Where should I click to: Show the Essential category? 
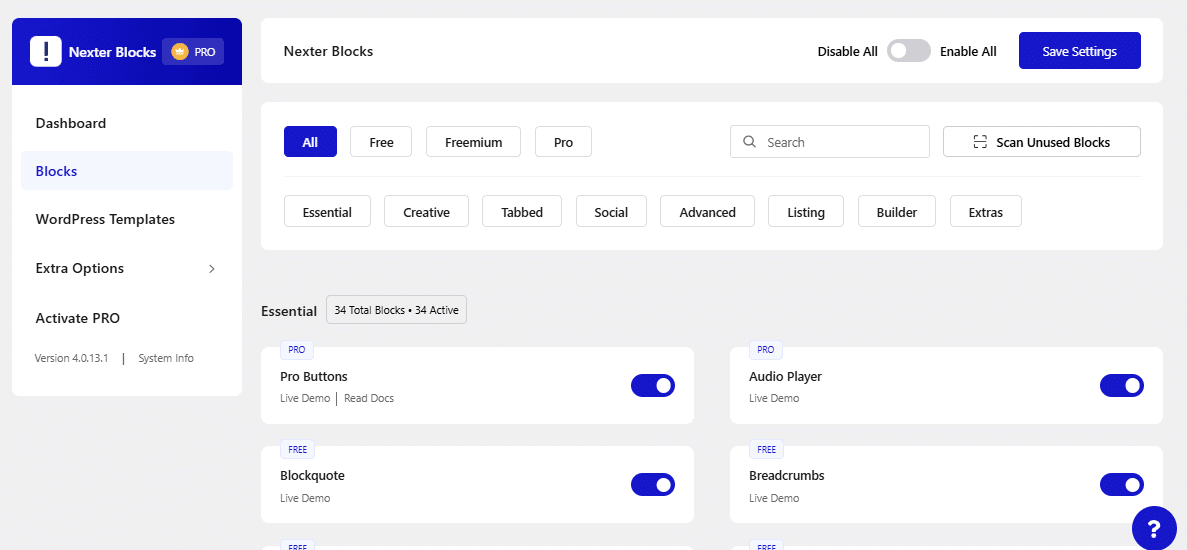327,211
